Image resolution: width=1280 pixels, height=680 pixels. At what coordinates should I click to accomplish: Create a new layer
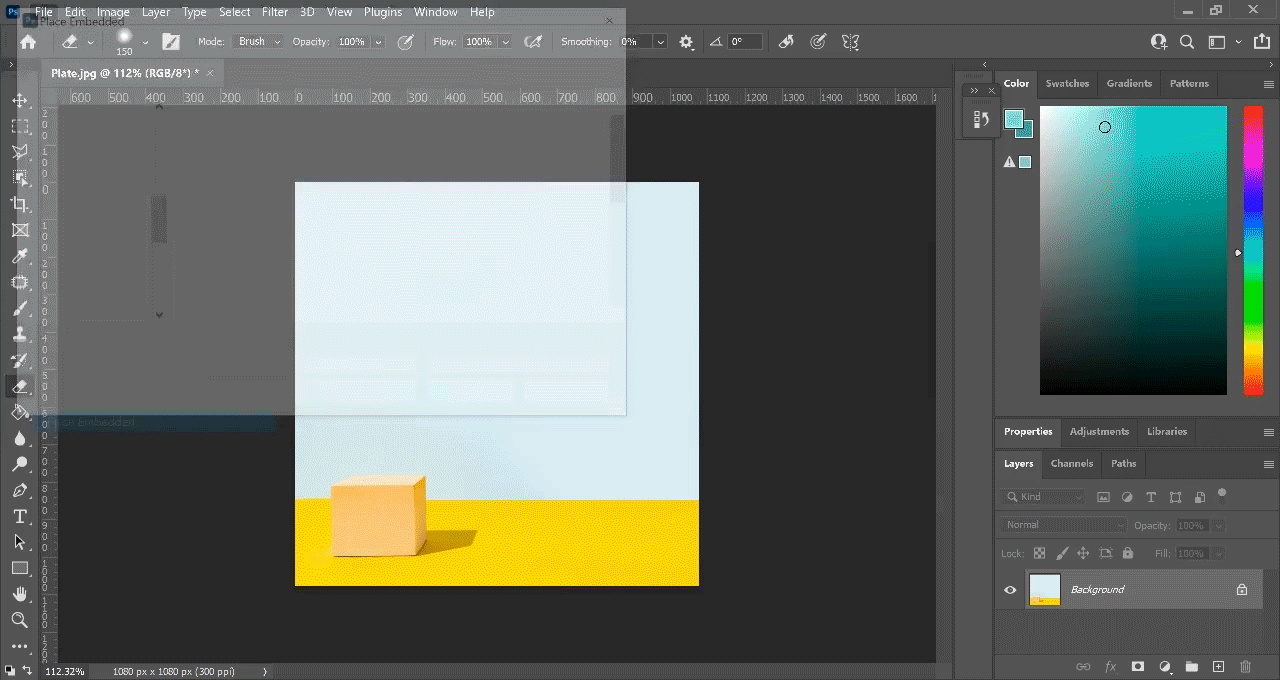click(x=1218, y=666)
